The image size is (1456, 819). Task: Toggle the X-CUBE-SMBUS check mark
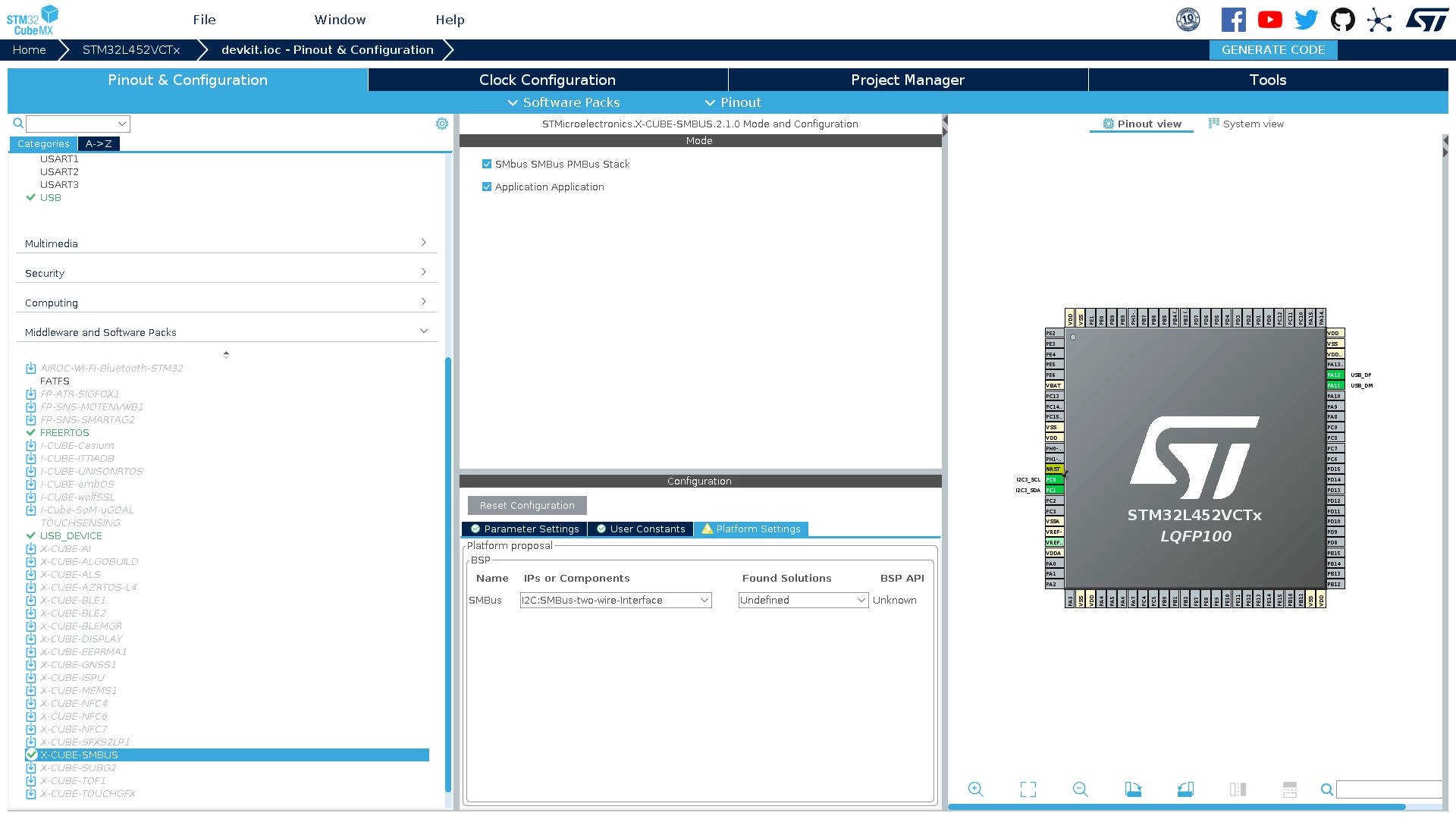[x=31, y=755]
